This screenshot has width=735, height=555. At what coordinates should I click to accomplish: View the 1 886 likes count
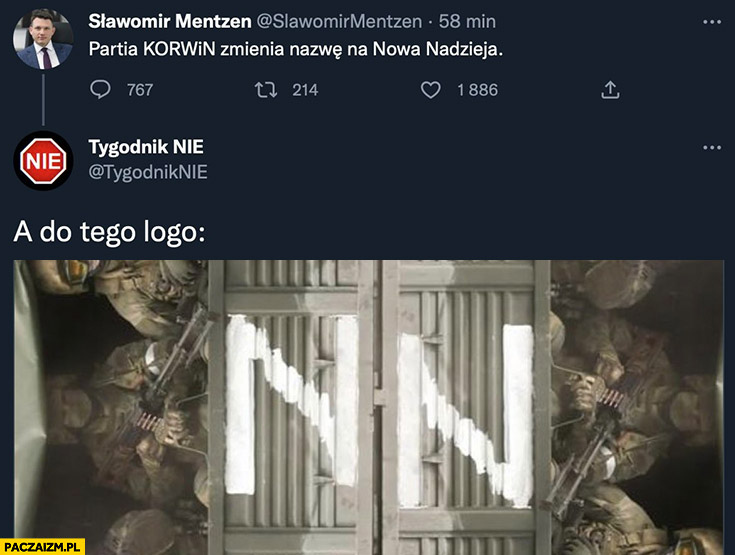coord(478,90)
